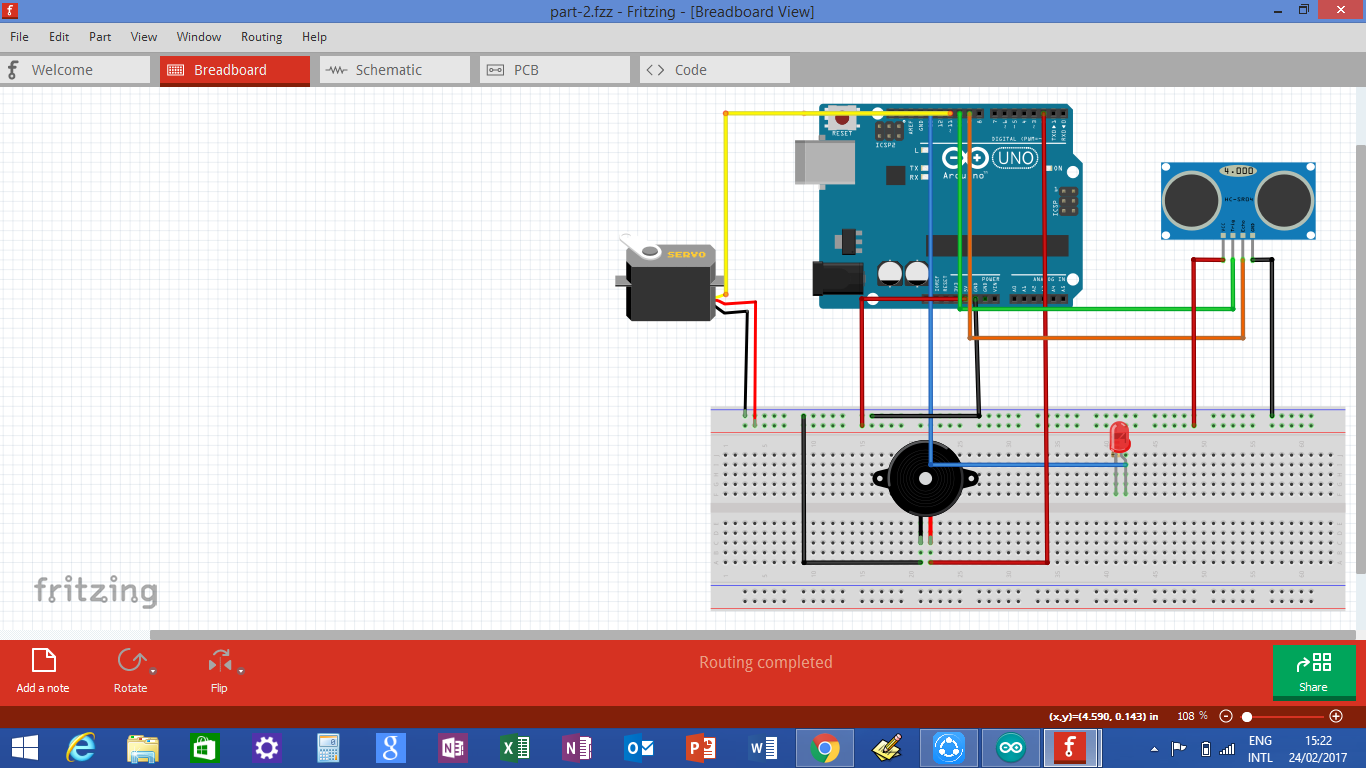Open the Code view icon
1366x768 pixels.
pos(658,69)
